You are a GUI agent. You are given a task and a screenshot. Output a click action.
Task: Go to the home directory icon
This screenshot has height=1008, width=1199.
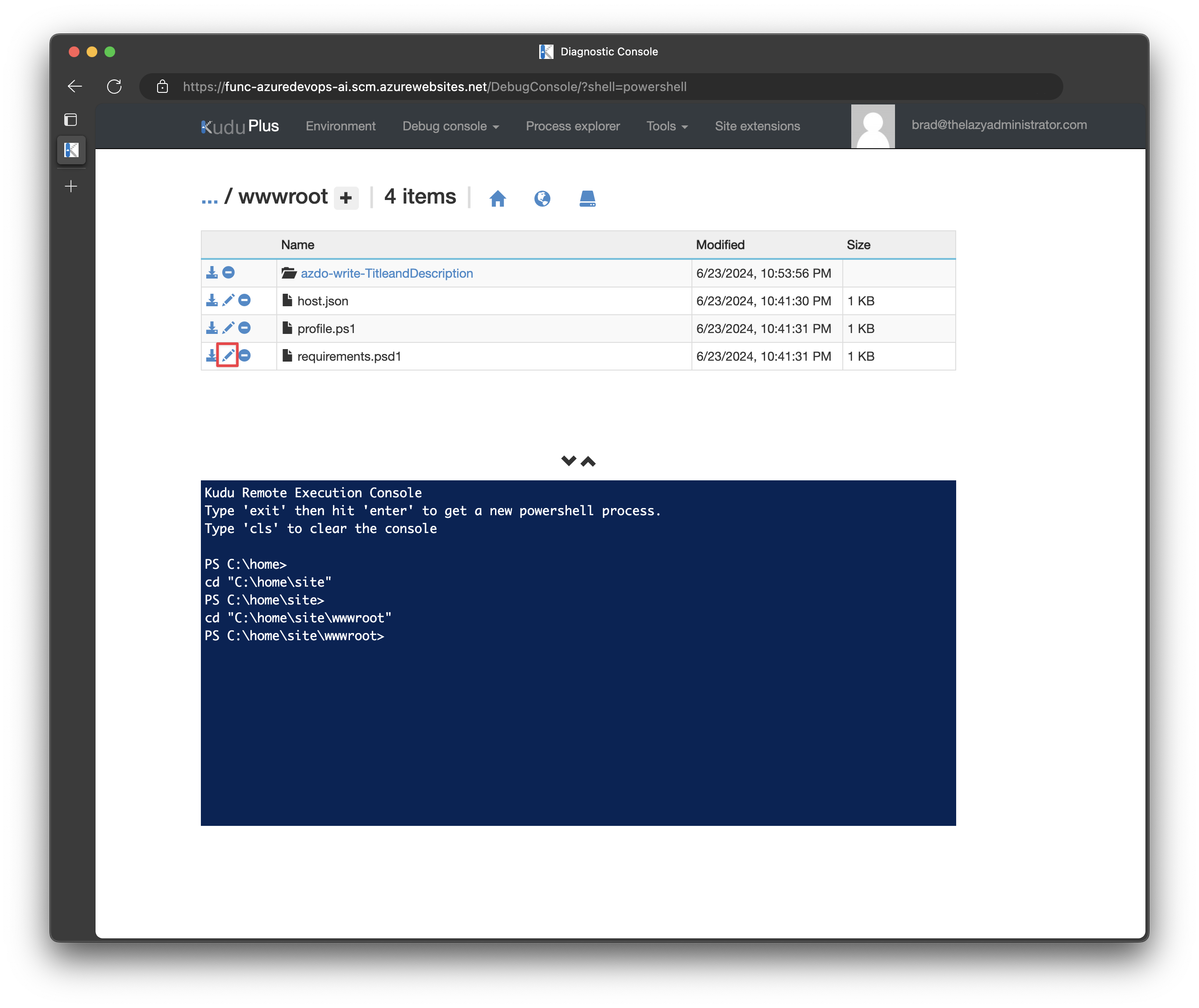click(498, 198)
